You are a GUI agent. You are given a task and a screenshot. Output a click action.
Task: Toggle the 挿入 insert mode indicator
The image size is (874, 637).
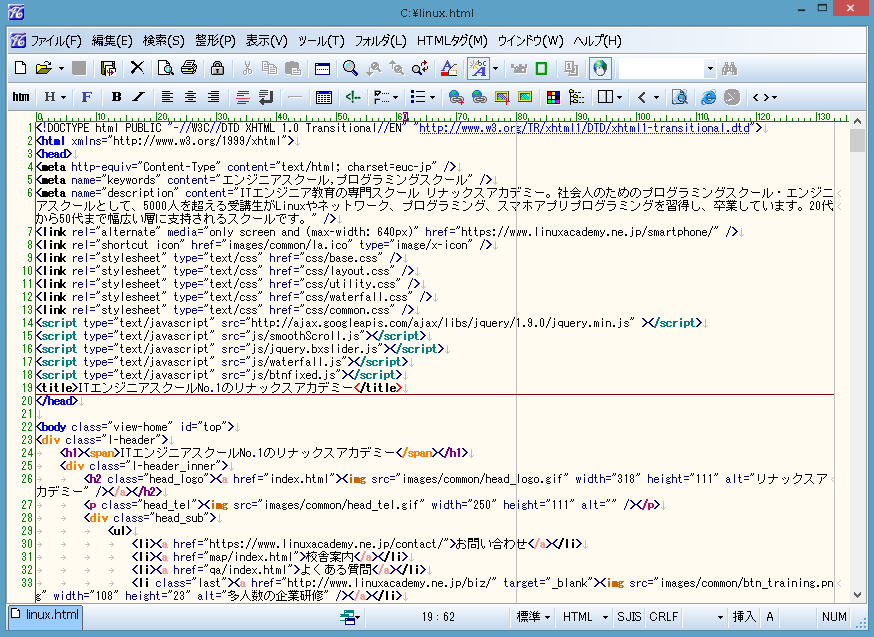coord(744,617)
